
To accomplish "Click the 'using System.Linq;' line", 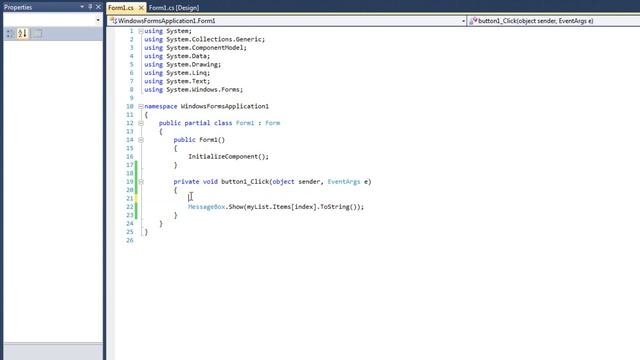I will [177, 73].
